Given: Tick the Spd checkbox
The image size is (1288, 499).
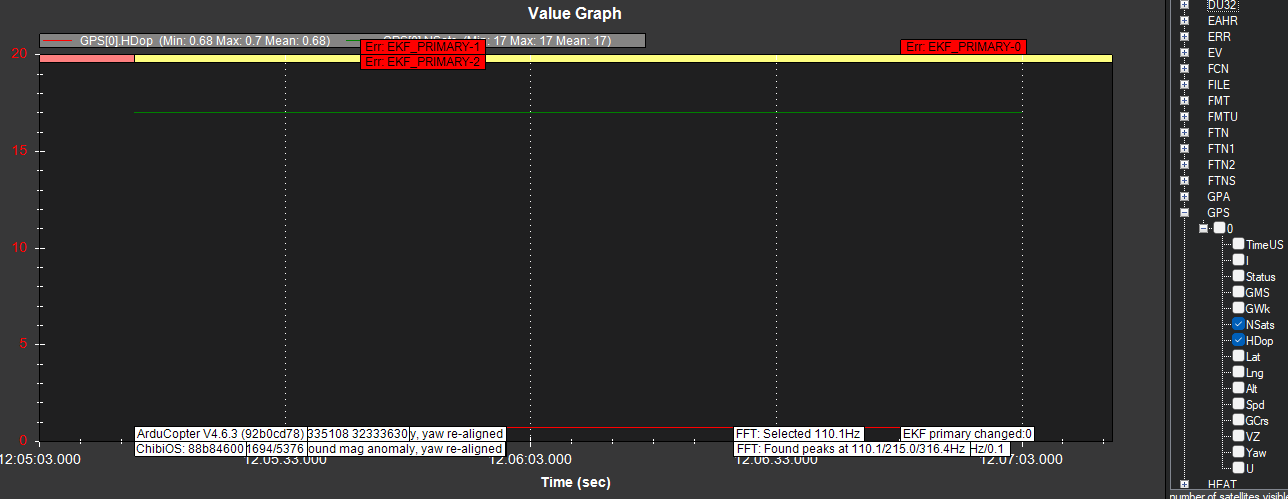Looking at the screenshot, I should coord(1238,404).
